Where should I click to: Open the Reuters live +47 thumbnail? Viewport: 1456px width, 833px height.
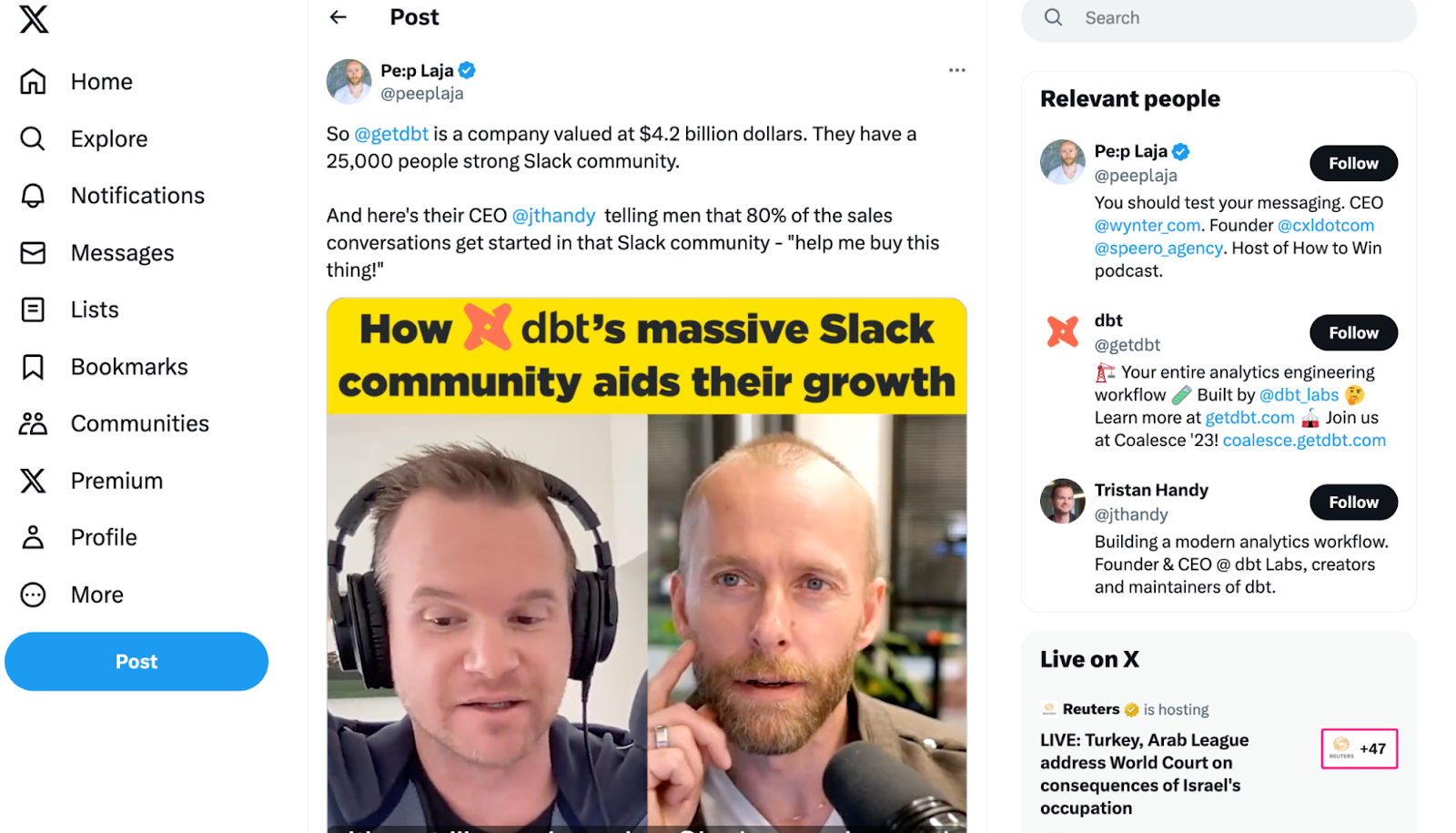pos(1359,748)
